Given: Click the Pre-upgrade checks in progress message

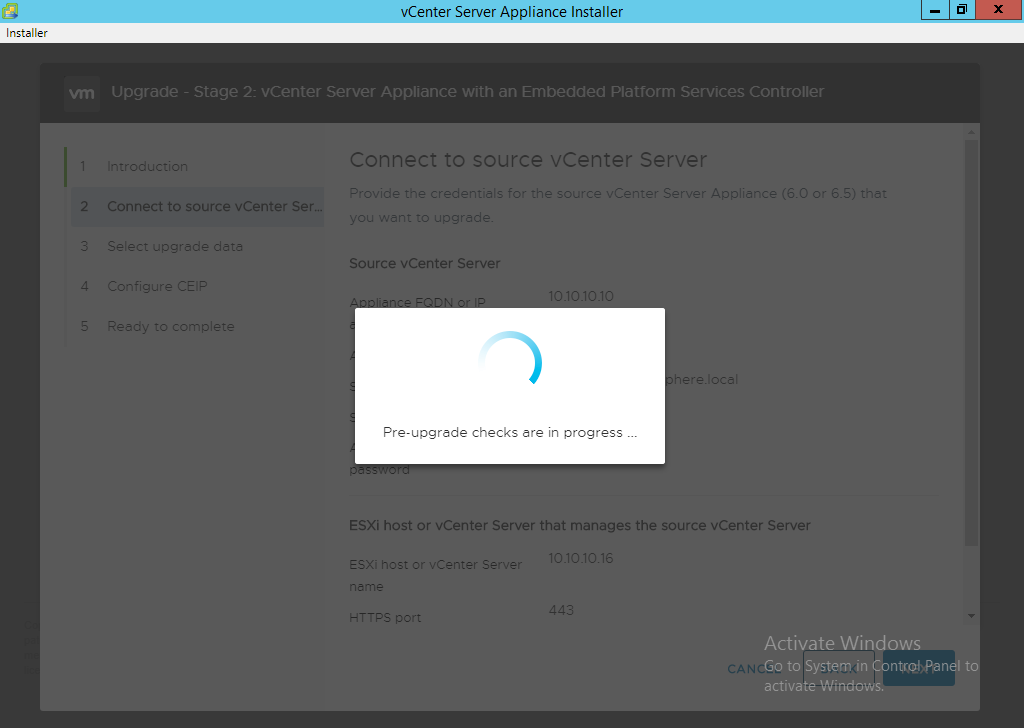Looking at the screenshot, I should click(510, 432).
